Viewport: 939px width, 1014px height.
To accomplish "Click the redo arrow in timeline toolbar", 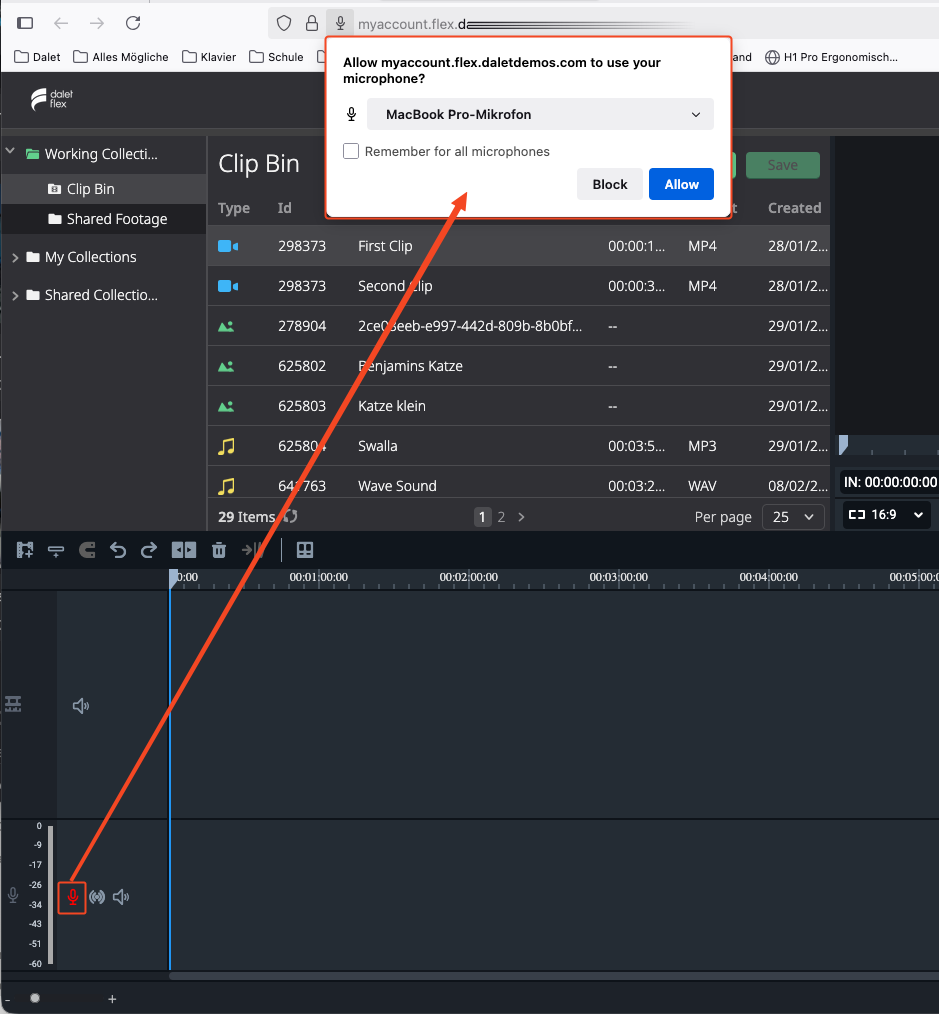I will 149,550.
